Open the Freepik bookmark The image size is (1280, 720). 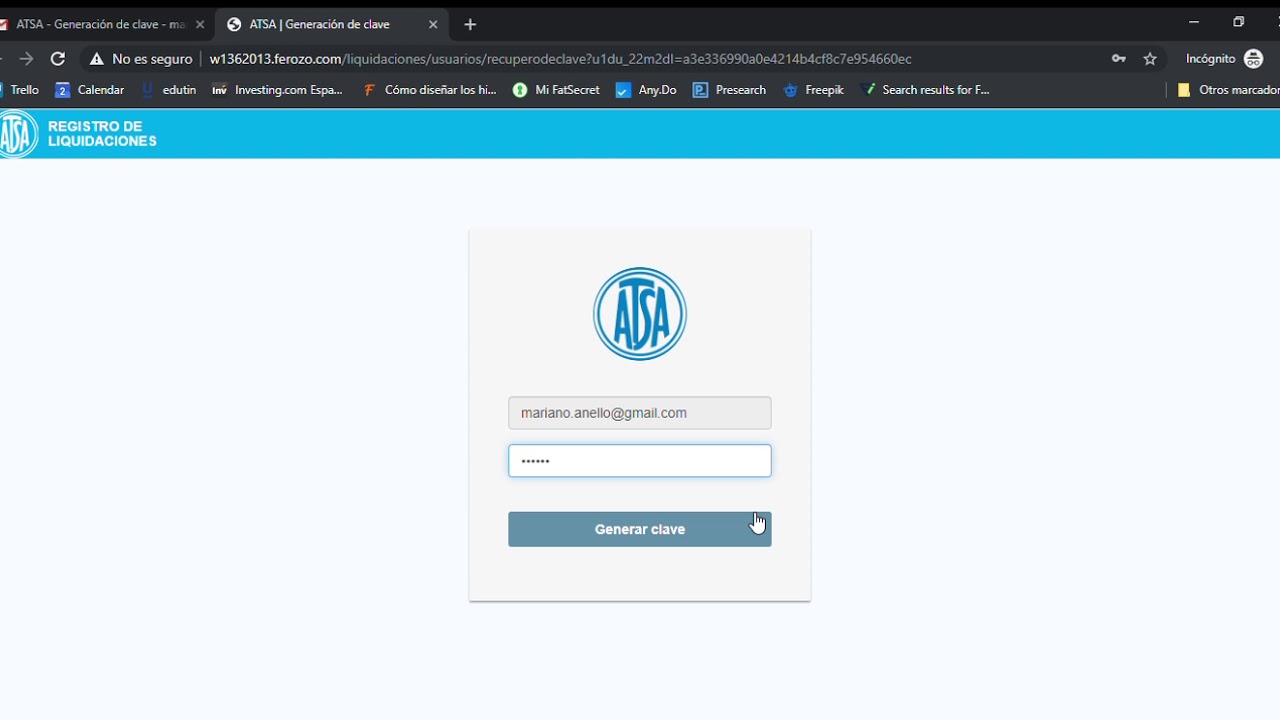(814, 90)
